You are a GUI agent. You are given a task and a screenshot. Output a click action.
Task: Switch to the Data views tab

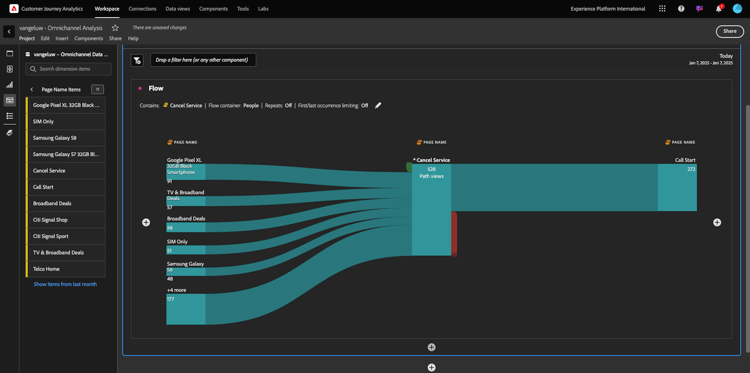click(177, 9)
